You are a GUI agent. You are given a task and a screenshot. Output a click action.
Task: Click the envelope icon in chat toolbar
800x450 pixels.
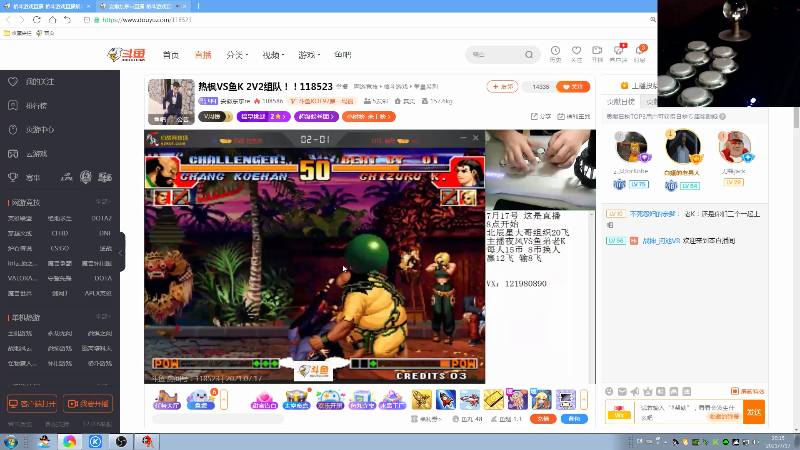click(x=622, y=391)
